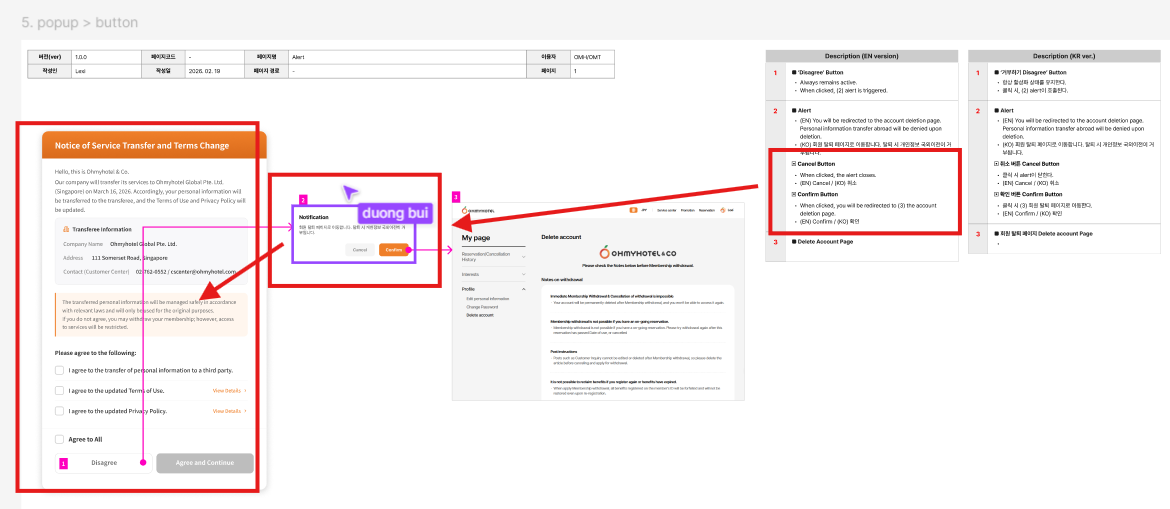The height and width of the screenshot is (509, 1170).
Task: Click the duong bui collaborator cursor label
Action: (395, 212)
